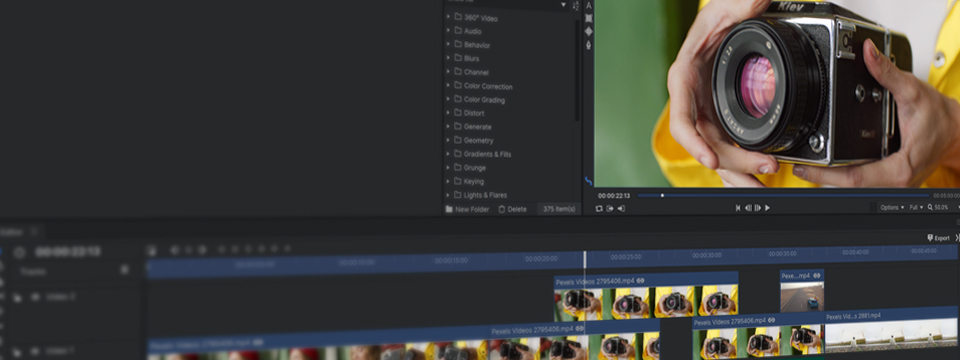Toggle loop playback in the viewer
Image resolution: width=960 pixels, height=360 pixels.
(x=599, y=209)
